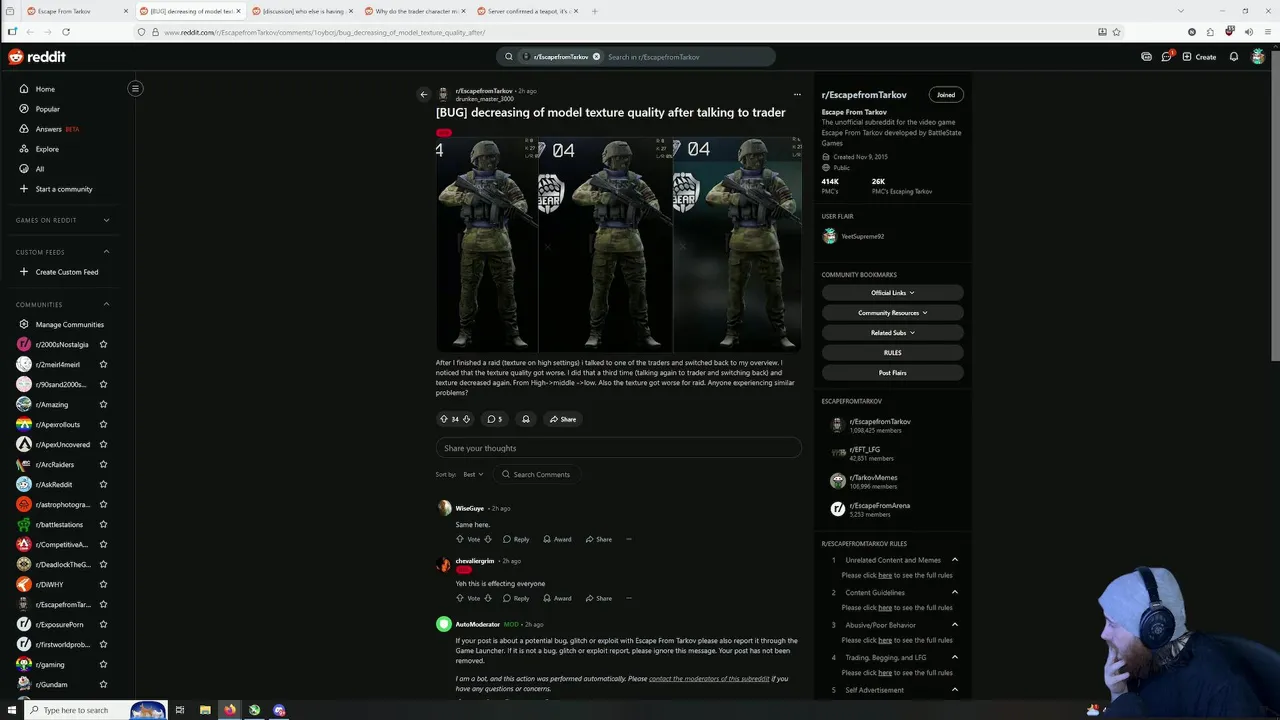Open the Post Flairs button
This screenshot has width=1280, height=720.
pos(892,372)
